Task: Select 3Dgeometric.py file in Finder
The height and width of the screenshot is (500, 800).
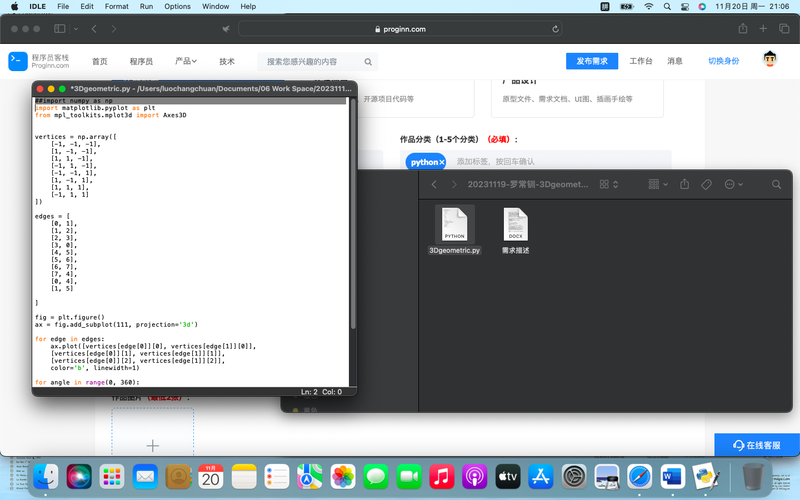Action: (455, 230)
